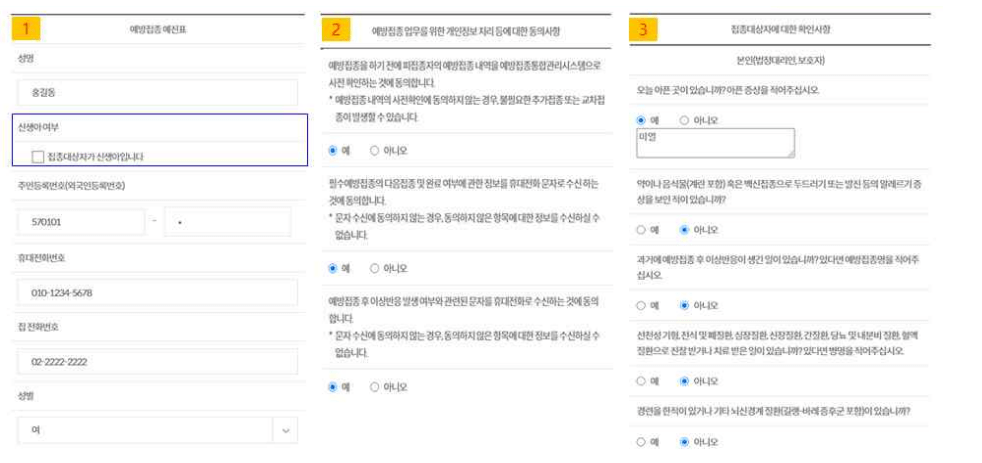Click the 집 전화번호 field with 02-2222-2222
The width and height of the screenshot is (982, 463).
pos(157,362)
